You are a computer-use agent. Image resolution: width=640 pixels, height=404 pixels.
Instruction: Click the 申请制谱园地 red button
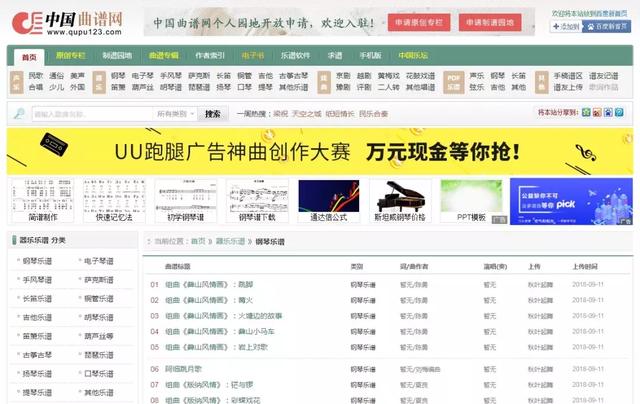click(490, 22)
